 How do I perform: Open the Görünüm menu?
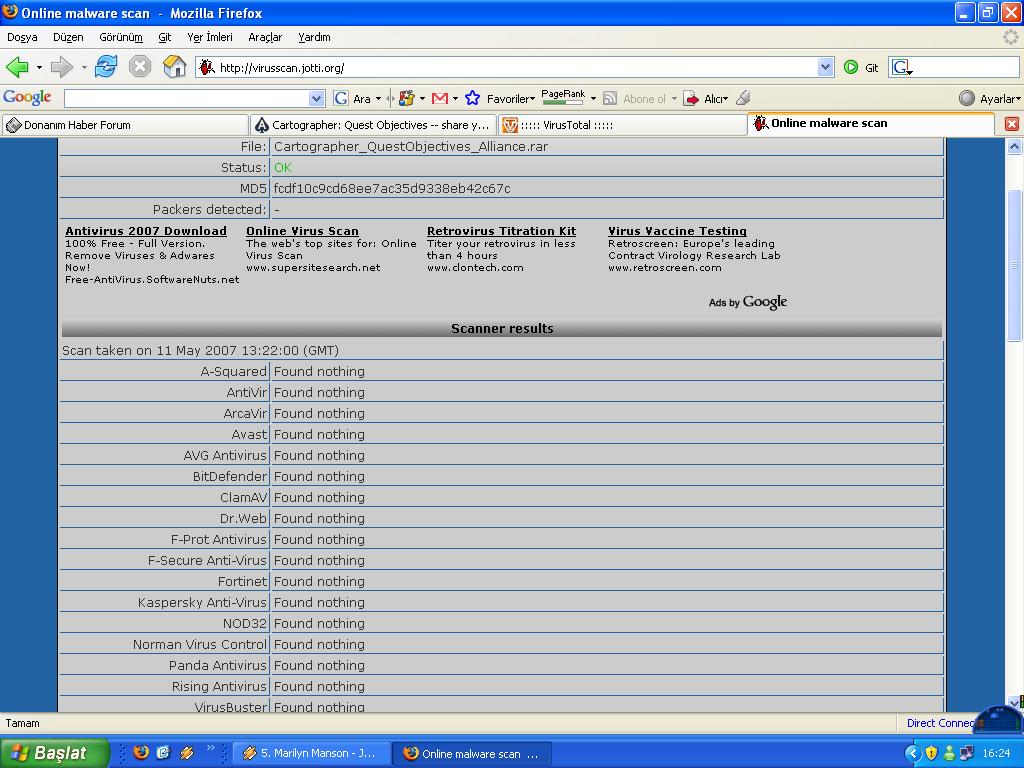coord(121,37)
